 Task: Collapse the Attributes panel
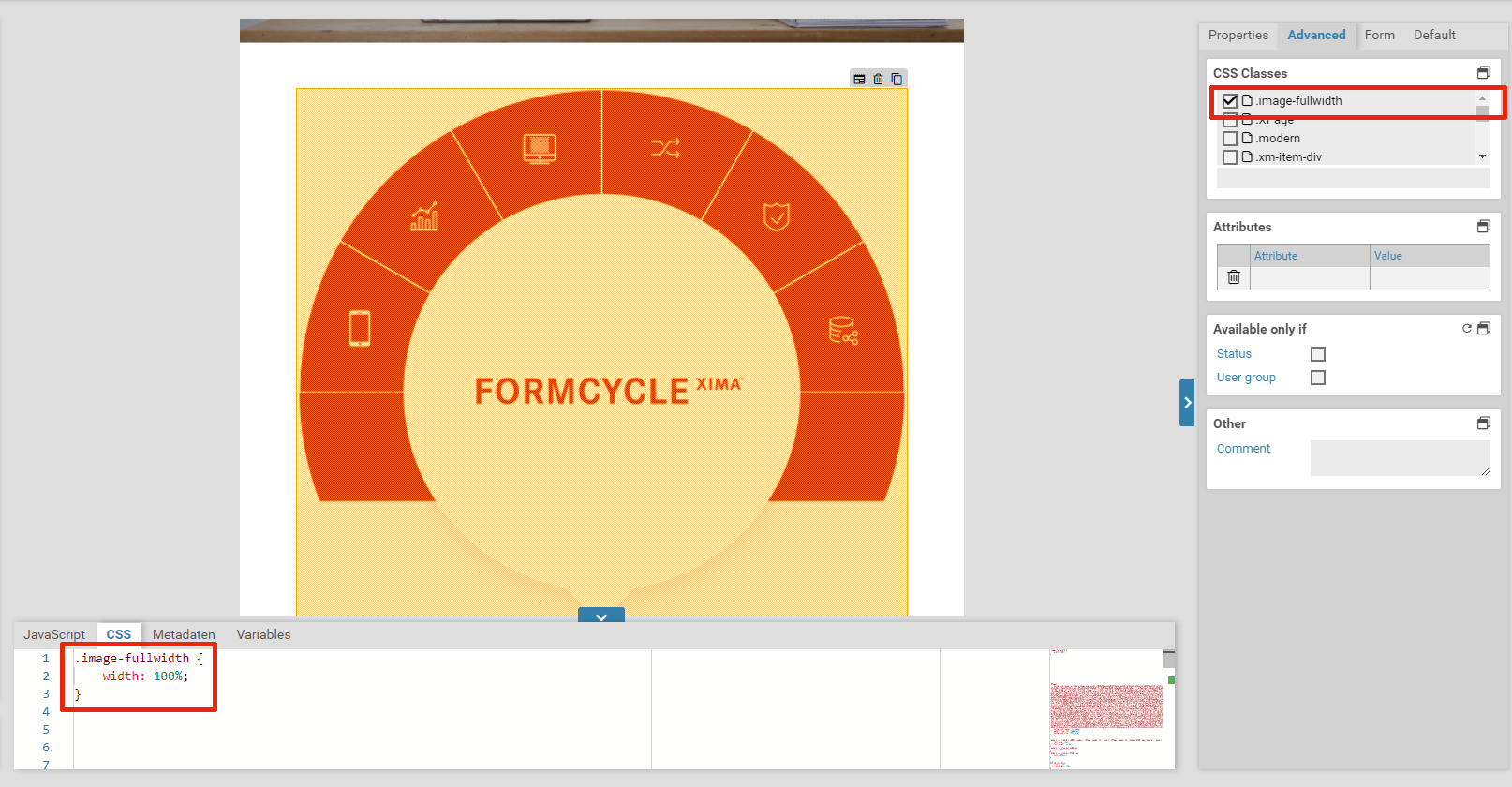[x=1483, y=227]
